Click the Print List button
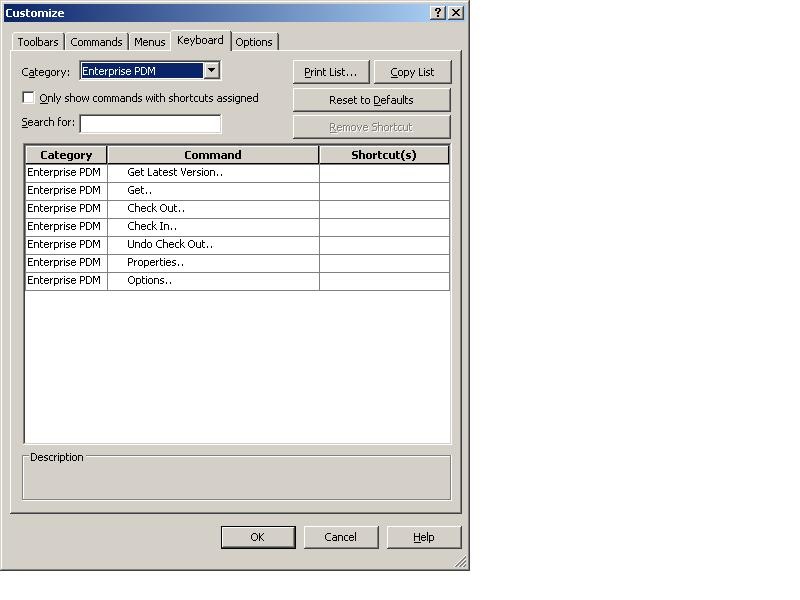 tap(331, 72)
